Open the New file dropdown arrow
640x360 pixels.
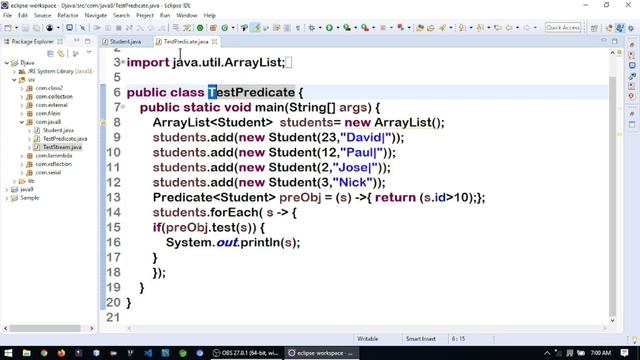tap(16, 28)
